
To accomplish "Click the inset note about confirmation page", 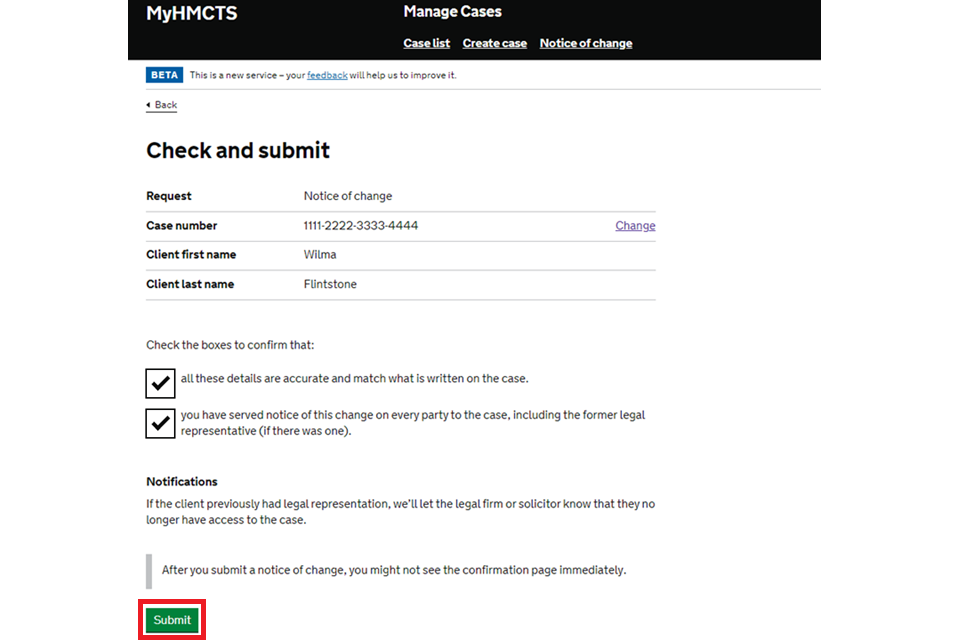I will point(393,570).
